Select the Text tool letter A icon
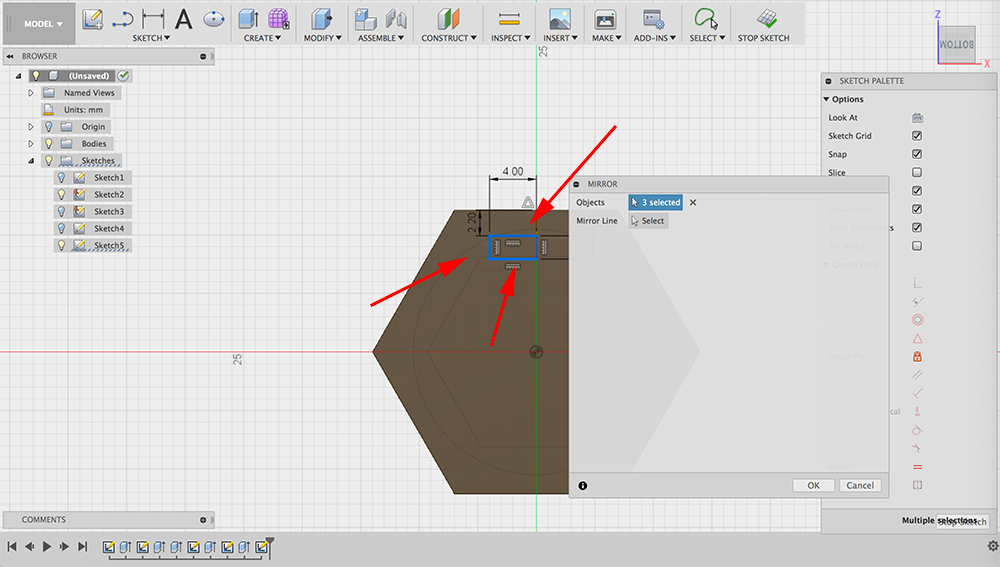This screenshot has height=567, width=1000. [184, 19]
